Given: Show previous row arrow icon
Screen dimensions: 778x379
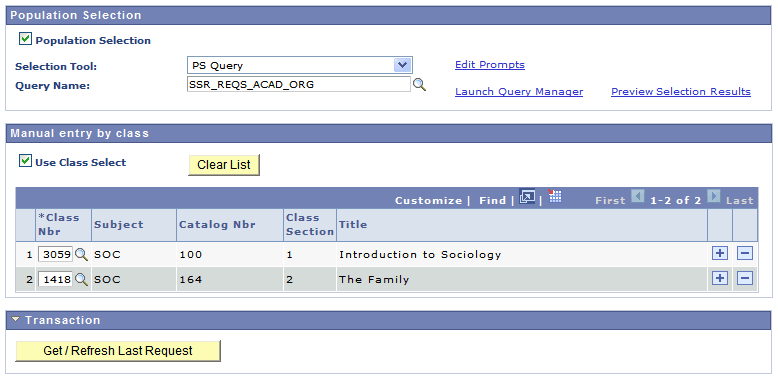Looking at the screenshot, I should point(637,197).
